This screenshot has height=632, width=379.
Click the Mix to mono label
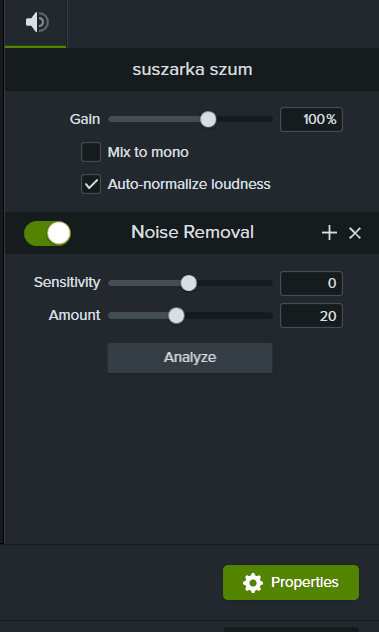[148, 152]
